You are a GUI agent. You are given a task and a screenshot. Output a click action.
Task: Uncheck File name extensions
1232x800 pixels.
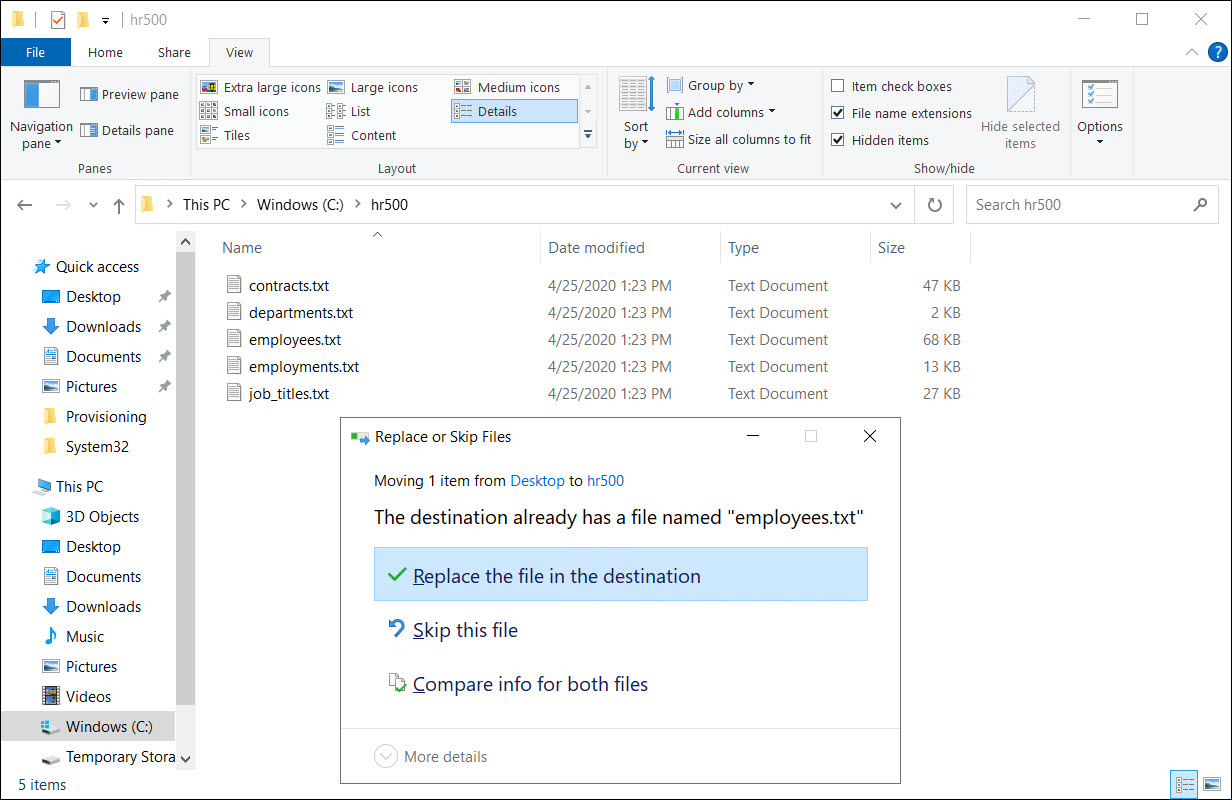pos(838,114)
